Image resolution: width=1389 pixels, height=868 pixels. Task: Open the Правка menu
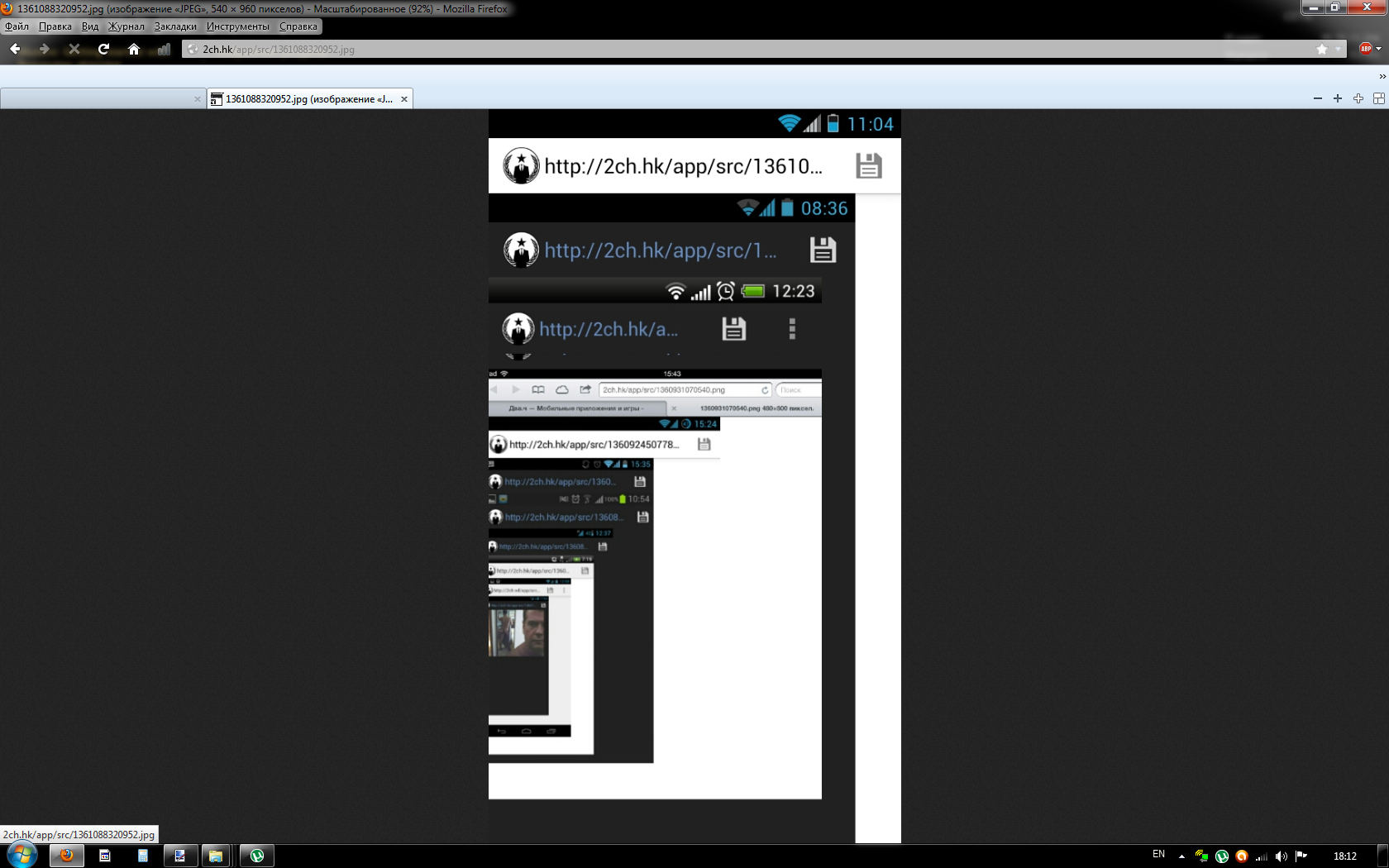(55, 26)
